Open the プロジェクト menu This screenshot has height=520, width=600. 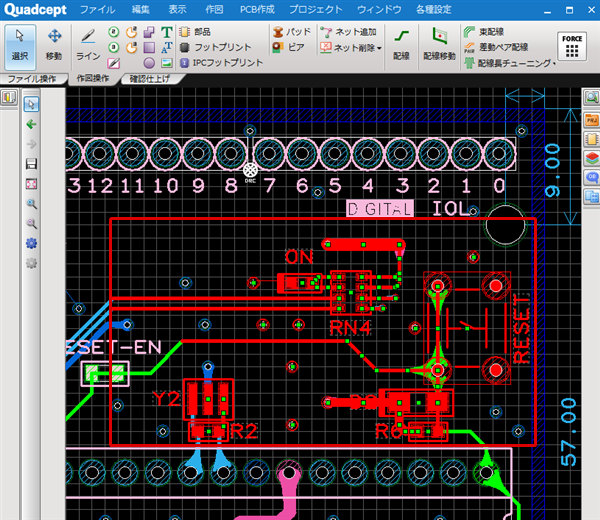click(316, 10)
